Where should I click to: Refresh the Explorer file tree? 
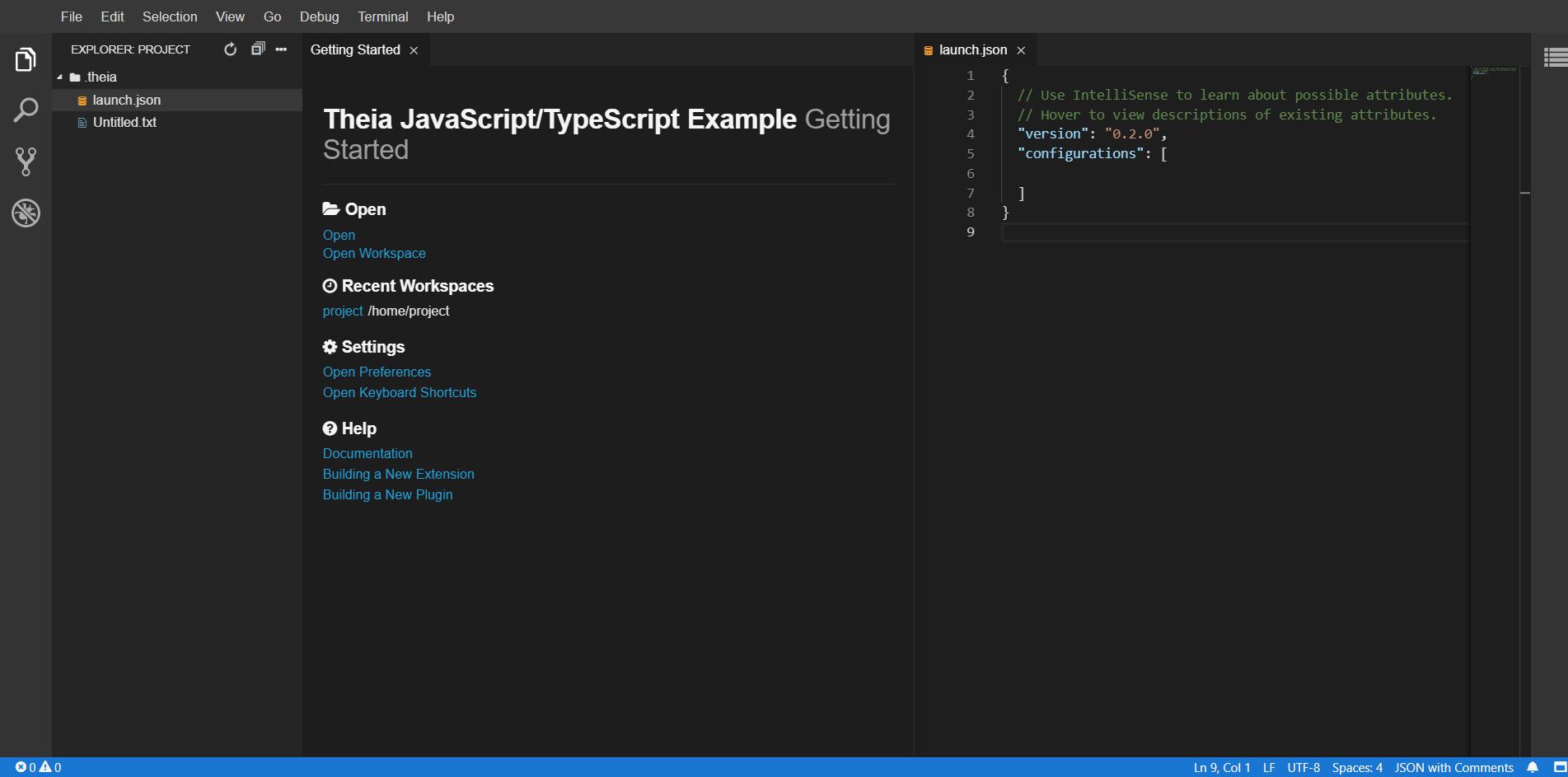pyautogui.click(x=231, y=49)
